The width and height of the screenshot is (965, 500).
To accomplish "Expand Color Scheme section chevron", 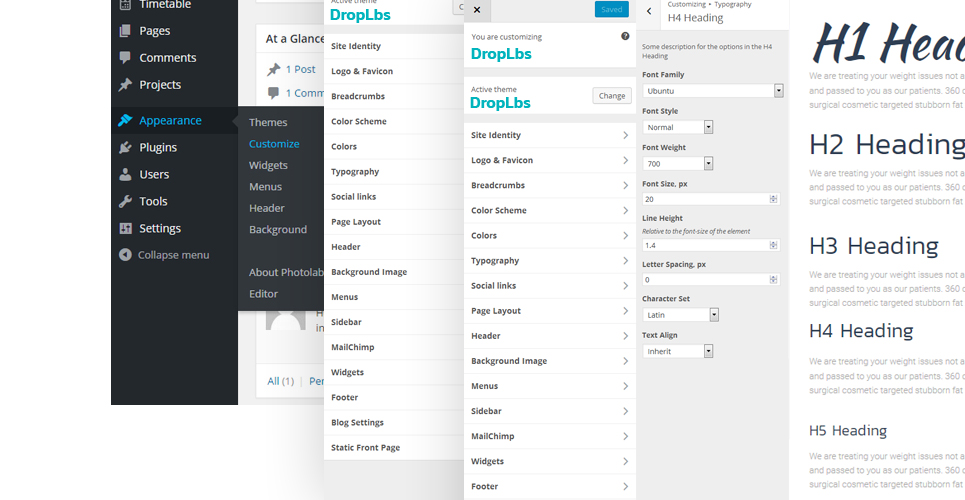I will point(625,211).
